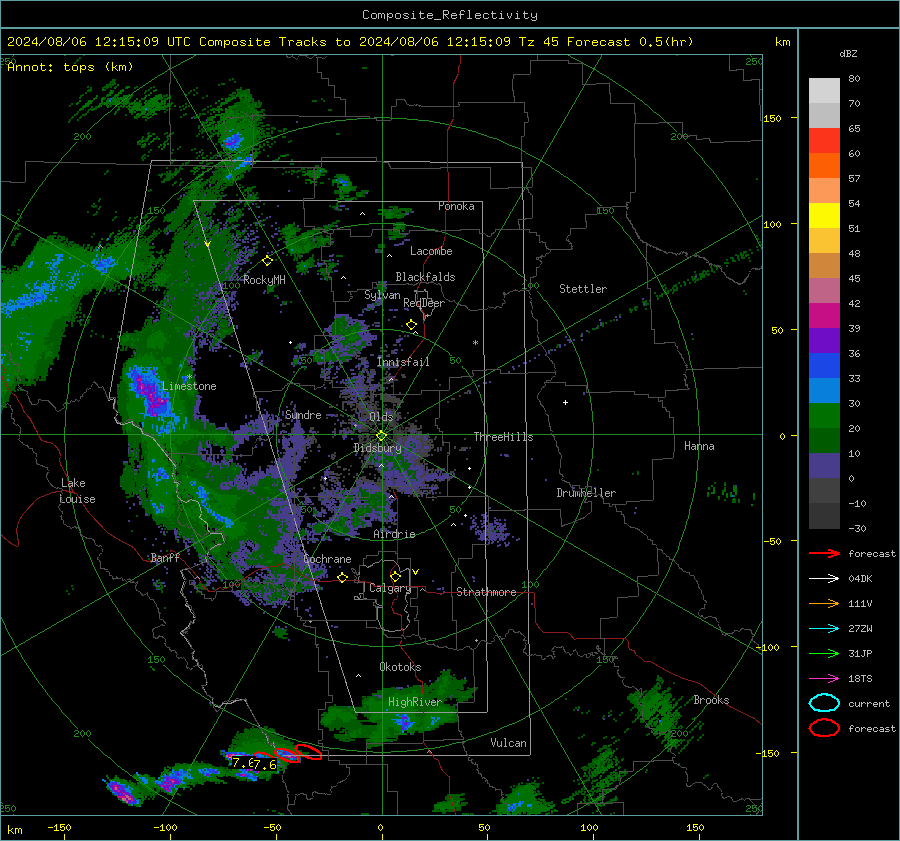Click the 'Cochrane' city label
Screen dimensions: 900x841
coord(327,559)
